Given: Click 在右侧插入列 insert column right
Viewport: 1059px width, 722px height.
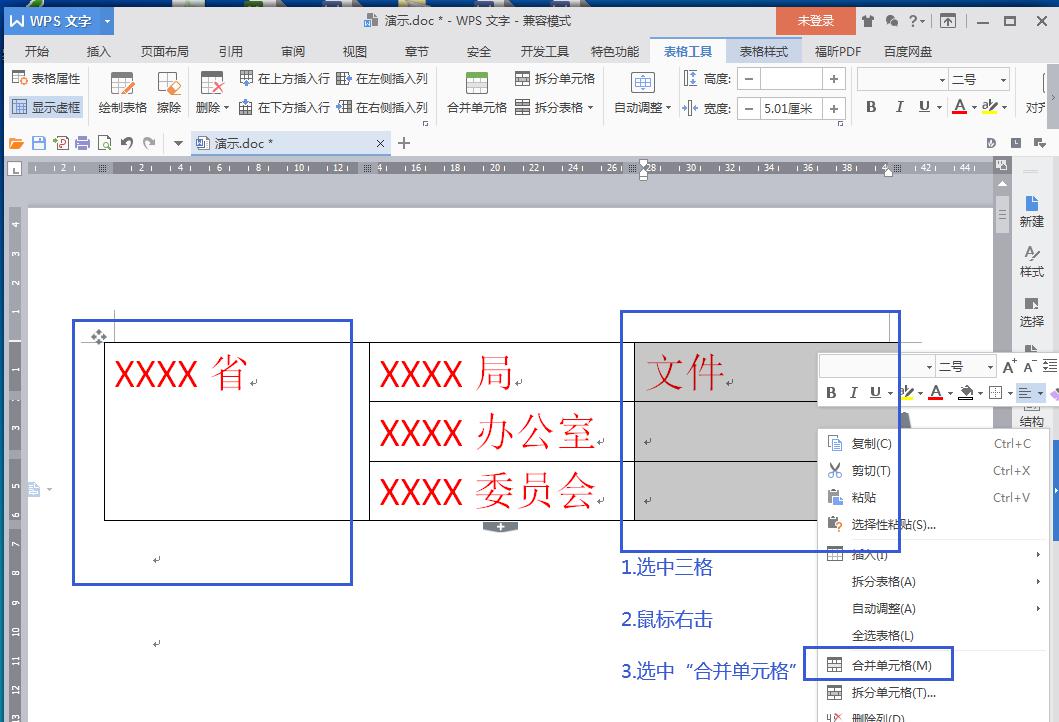Looking at the screenshot, I should 382,107.
